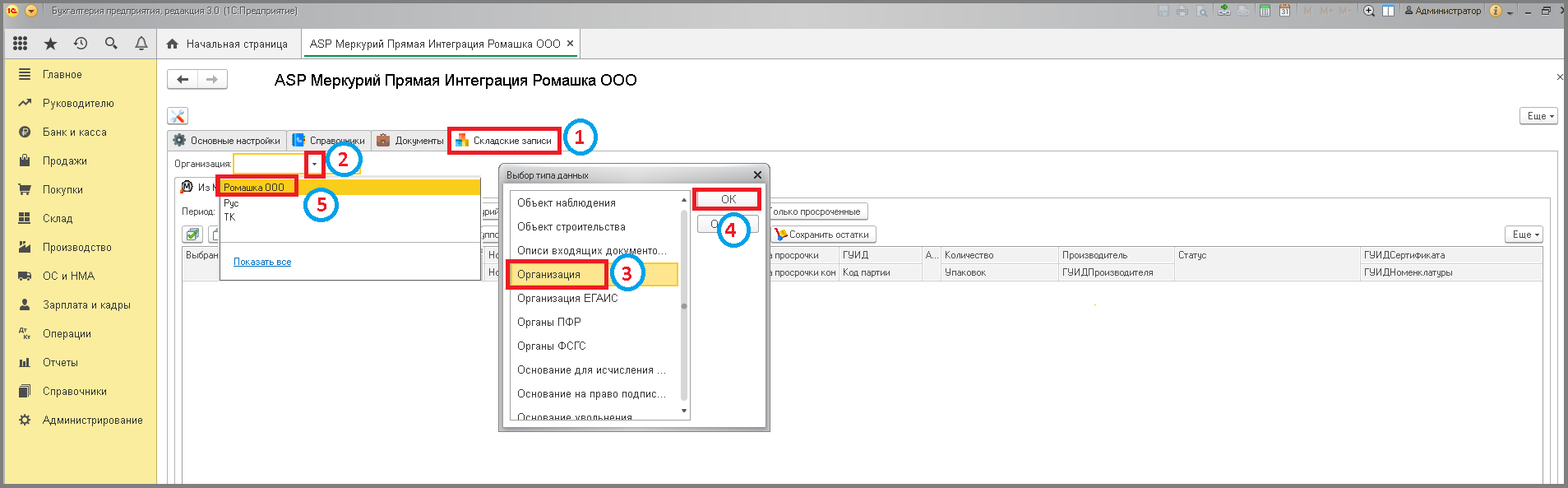This screenshot has height=488, width=1568.
Task: Click the data type list scrollbar down arrow
Action: (x=684, y=411)
